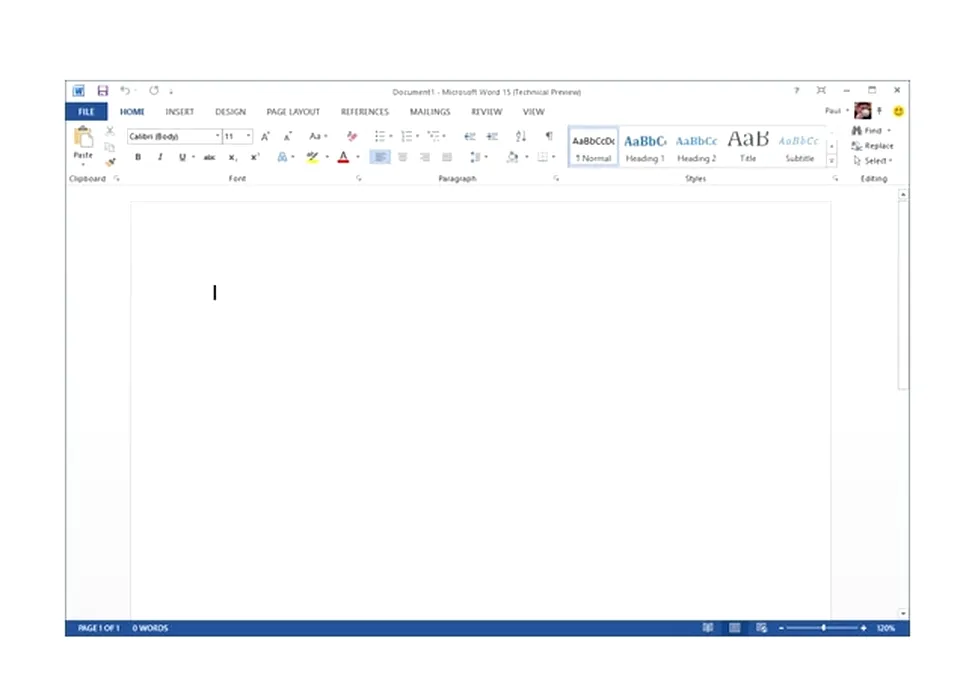Click the Clear Formatting eraser icon
The height and width of the screenshot is (700, 966).
tap(351, 136)
